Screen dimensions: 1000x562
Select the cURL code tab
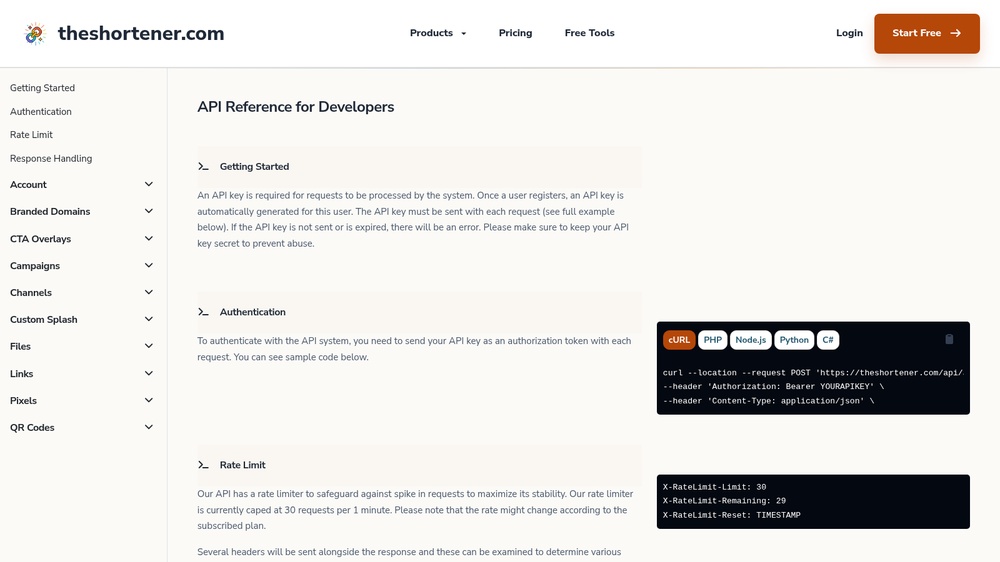[x=679, y=340]
